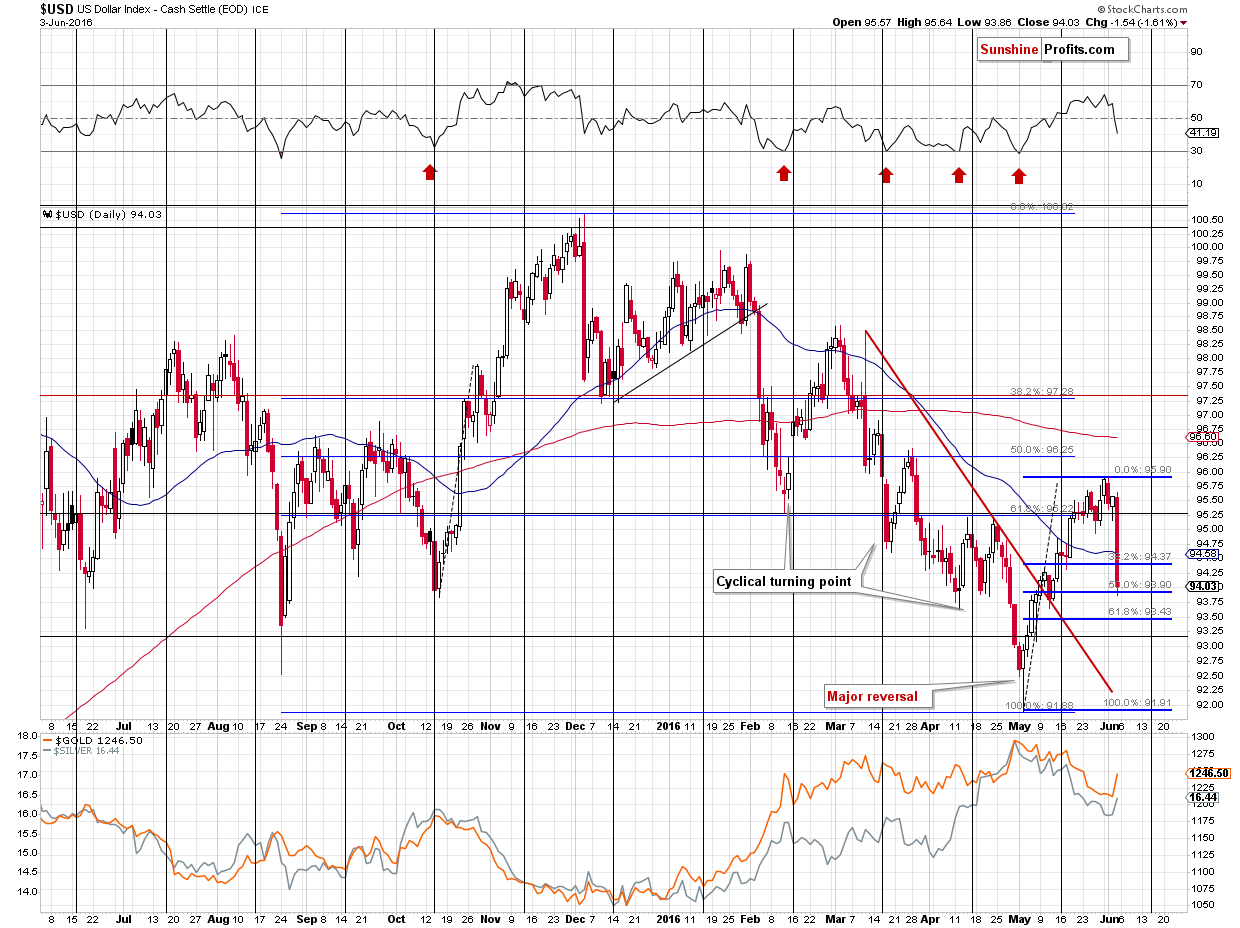
Task: Click the '50.0%: 93.90' Fibonacci label
Action: pos(1140,584)
